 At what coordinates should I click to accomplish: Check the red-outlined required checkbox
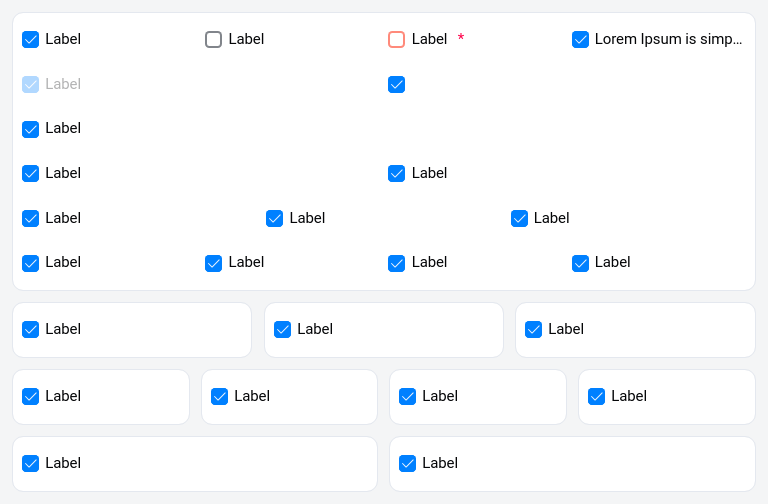(396, 40)
